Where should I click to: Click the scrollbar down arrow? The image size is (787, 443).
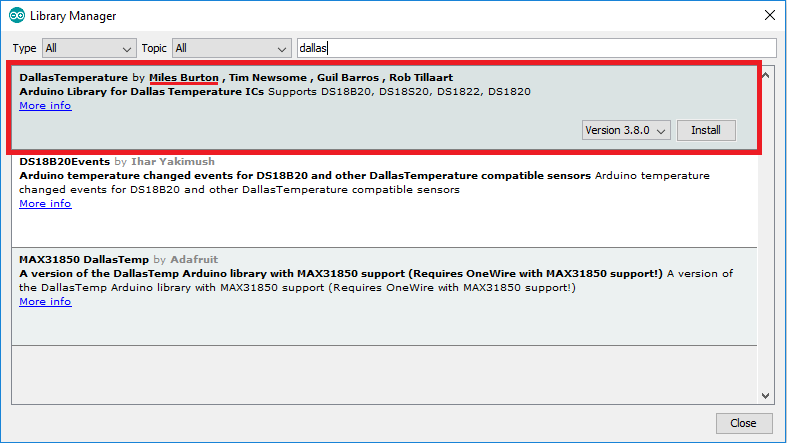[x=767, y=395]
